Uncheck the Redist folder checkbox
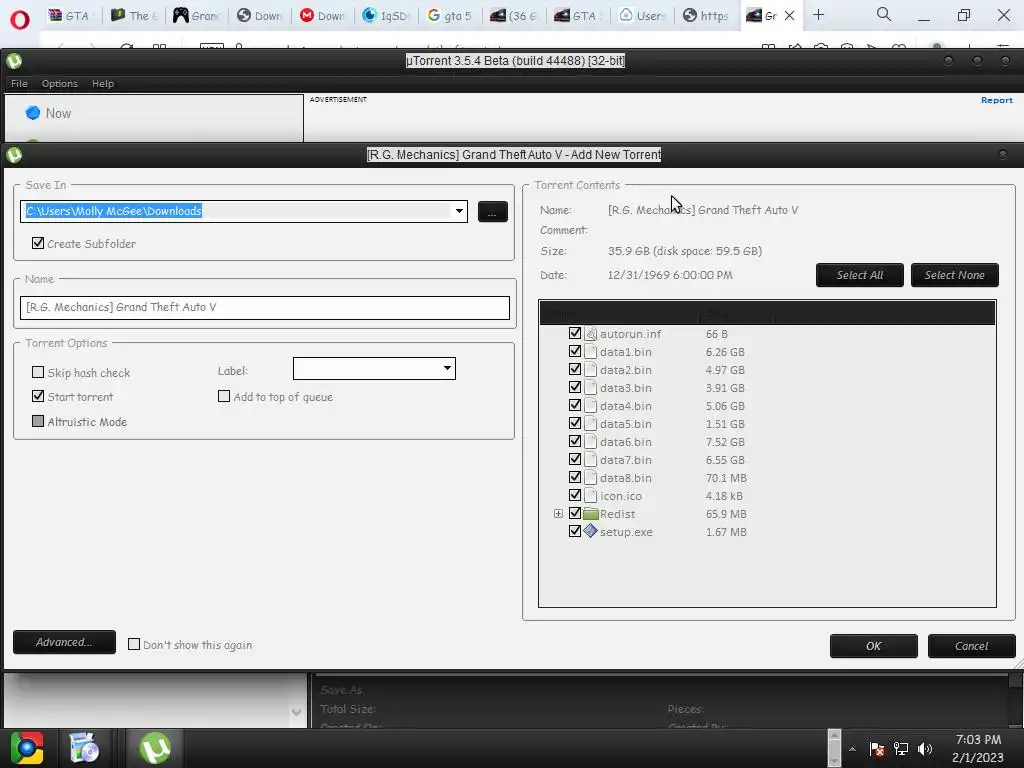Screen dimensions: 1024x768 [x=575, y=513]
